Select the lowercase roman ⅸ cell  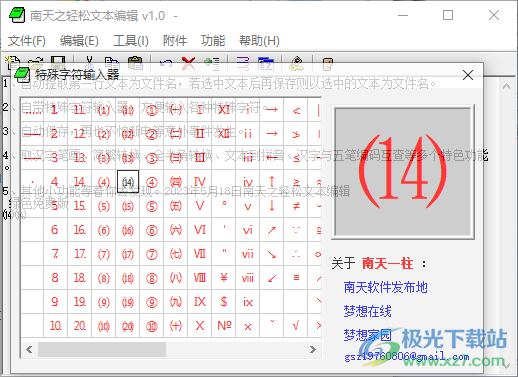(x=248, y=302)
